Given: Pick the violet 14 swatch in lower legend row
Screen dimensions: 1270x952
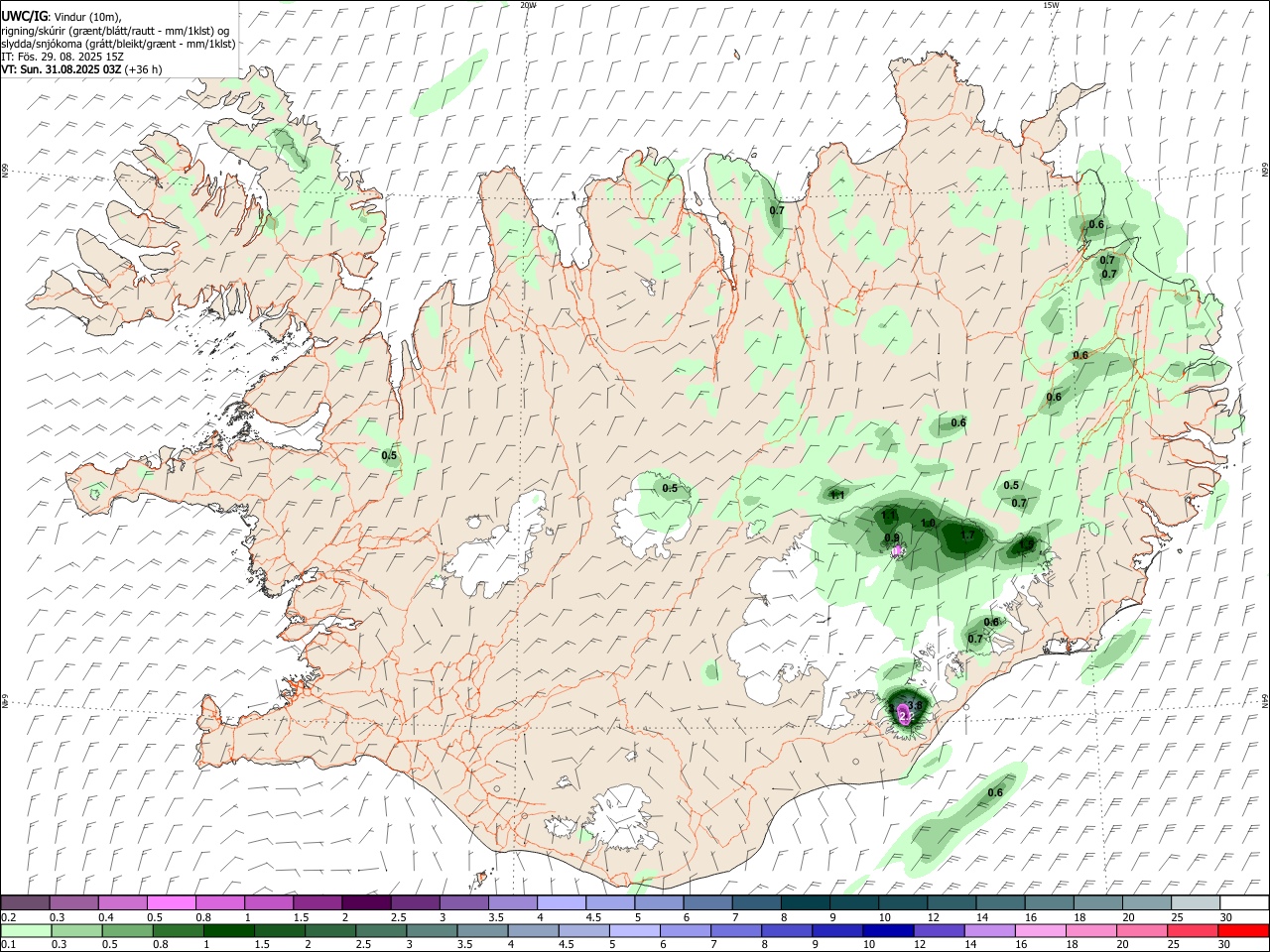Looking at the screenshot, I should click(x=990, y=931).
